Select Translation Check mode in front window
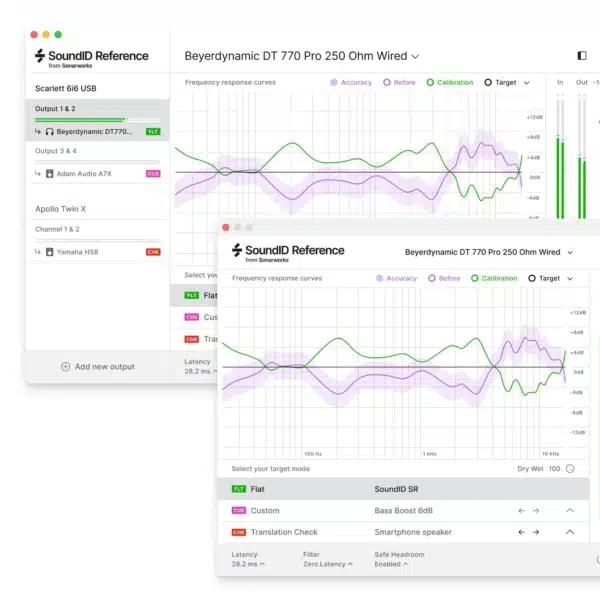 (403, 532)
